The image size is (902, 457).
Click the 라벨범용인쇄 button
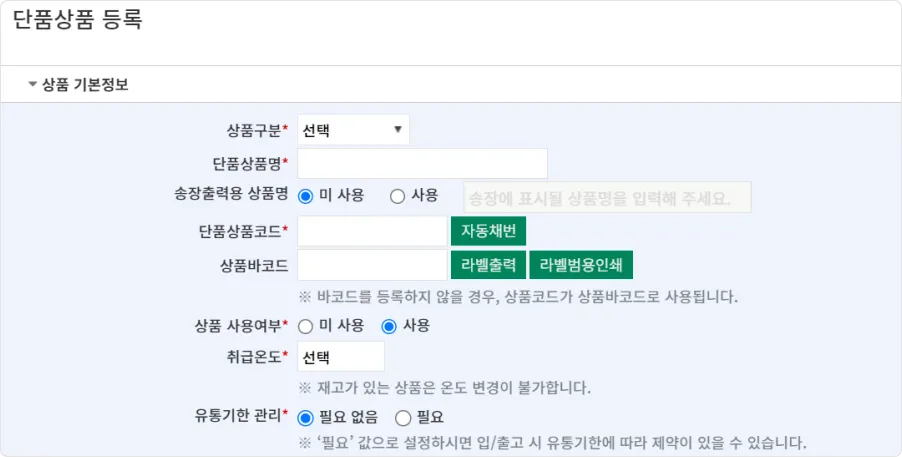click(581, 265)
